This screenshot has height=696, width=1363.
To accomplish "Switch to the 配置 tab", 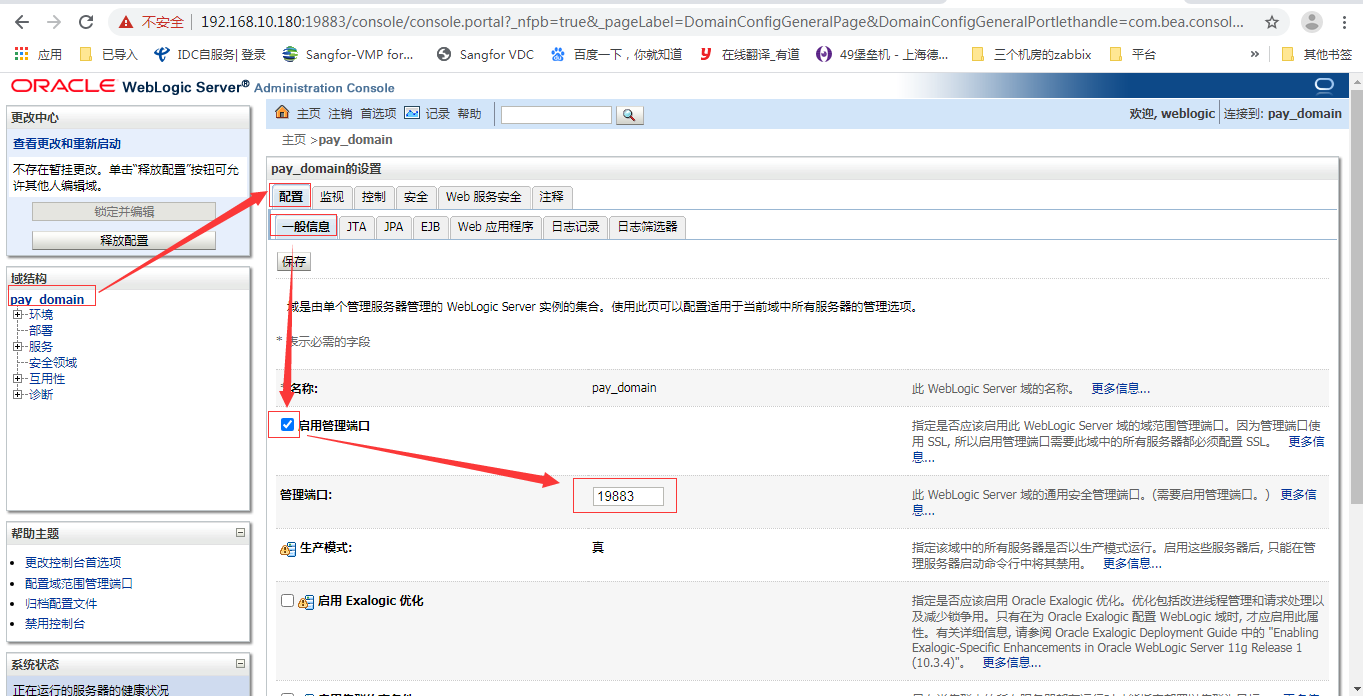I will pos(291,197).
